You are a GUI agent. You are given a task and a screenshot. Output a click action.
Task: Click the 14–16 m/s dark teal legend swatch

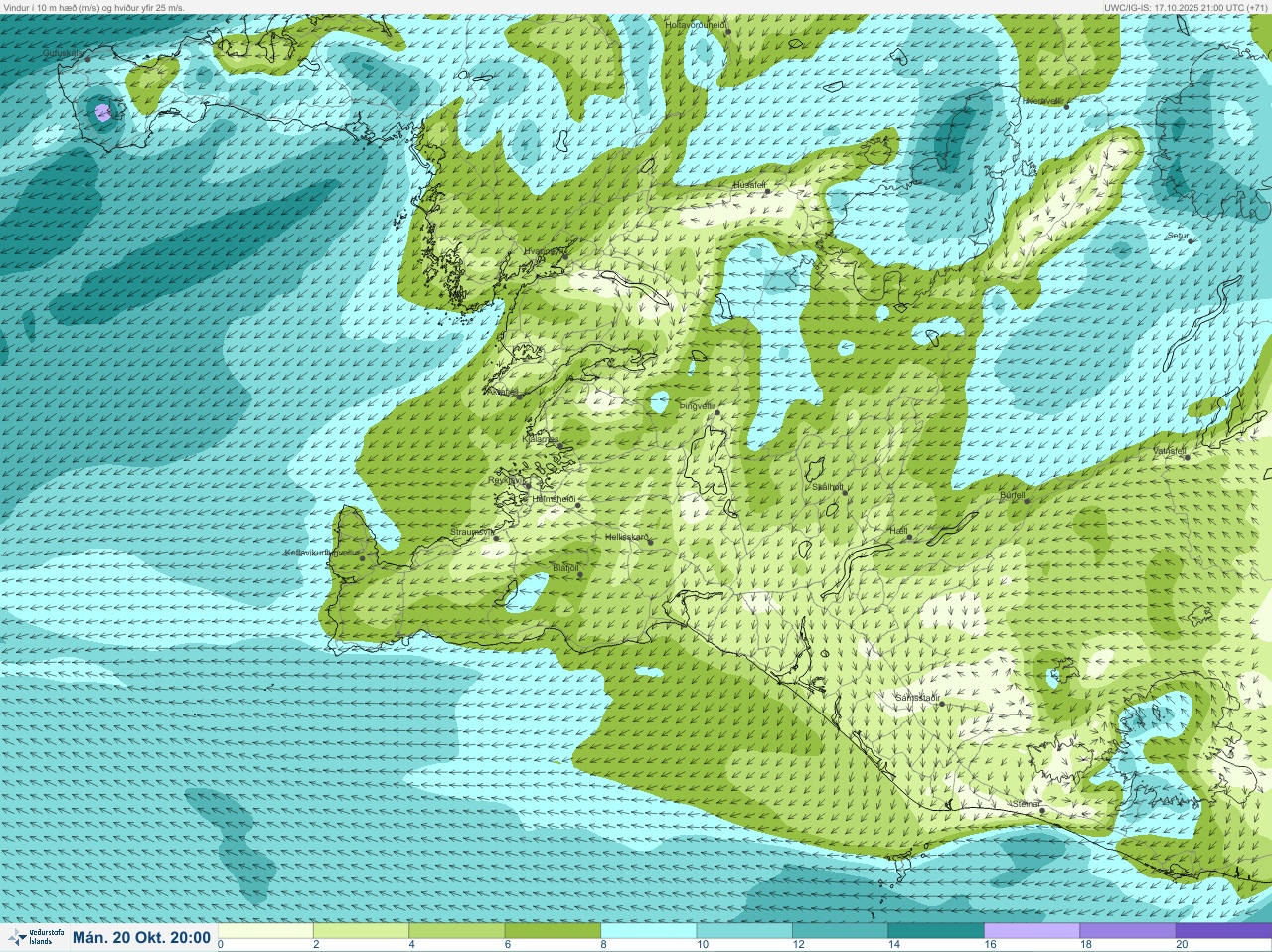pyautogui.click(x=935, y=931)
